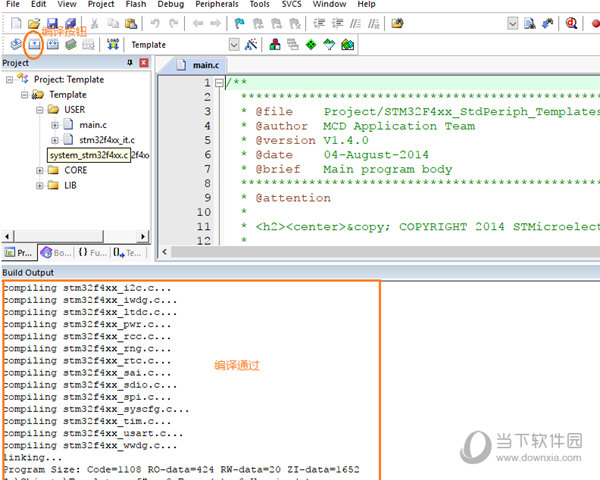Open File Extensions, Books and Environment icon
Screen dimensions: 600x480
(x=275, y=44)
